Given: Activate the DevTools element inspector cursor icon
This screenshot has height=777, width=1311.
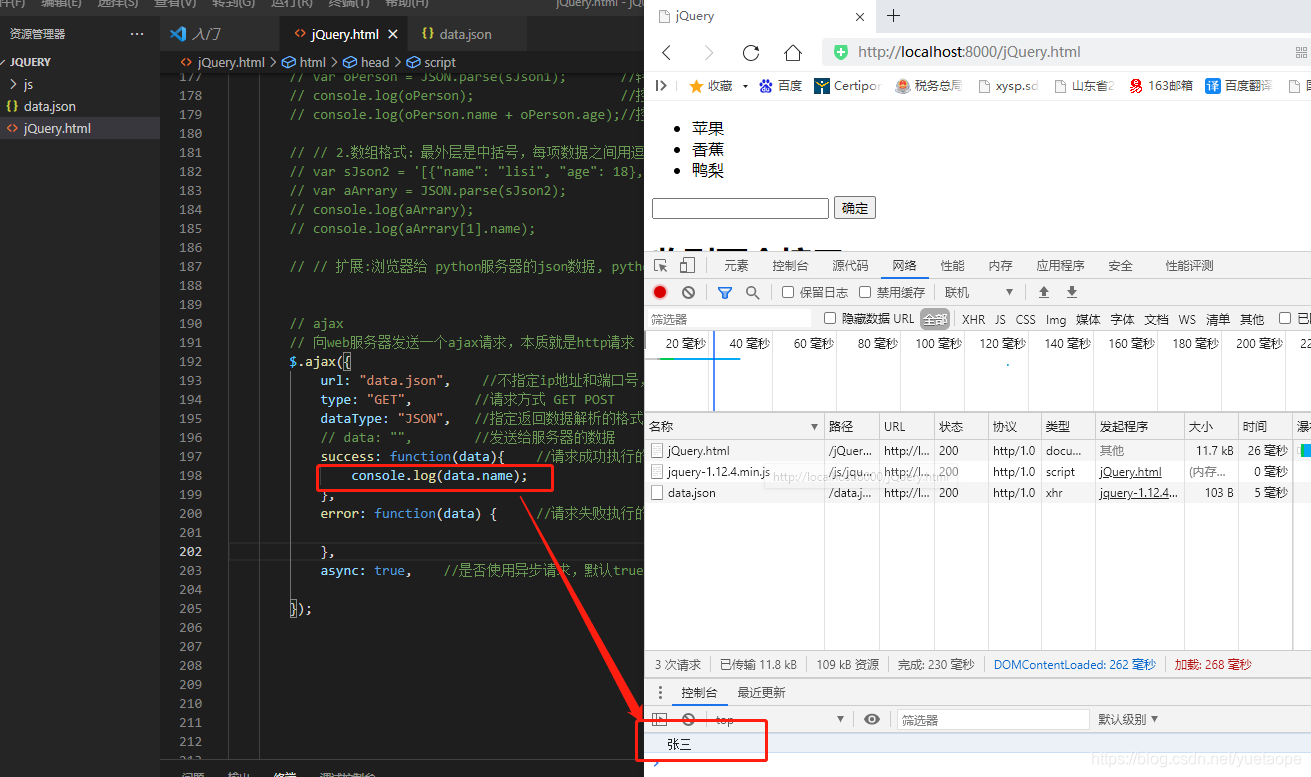Looking at the screenshot, I should coord(661,265).
